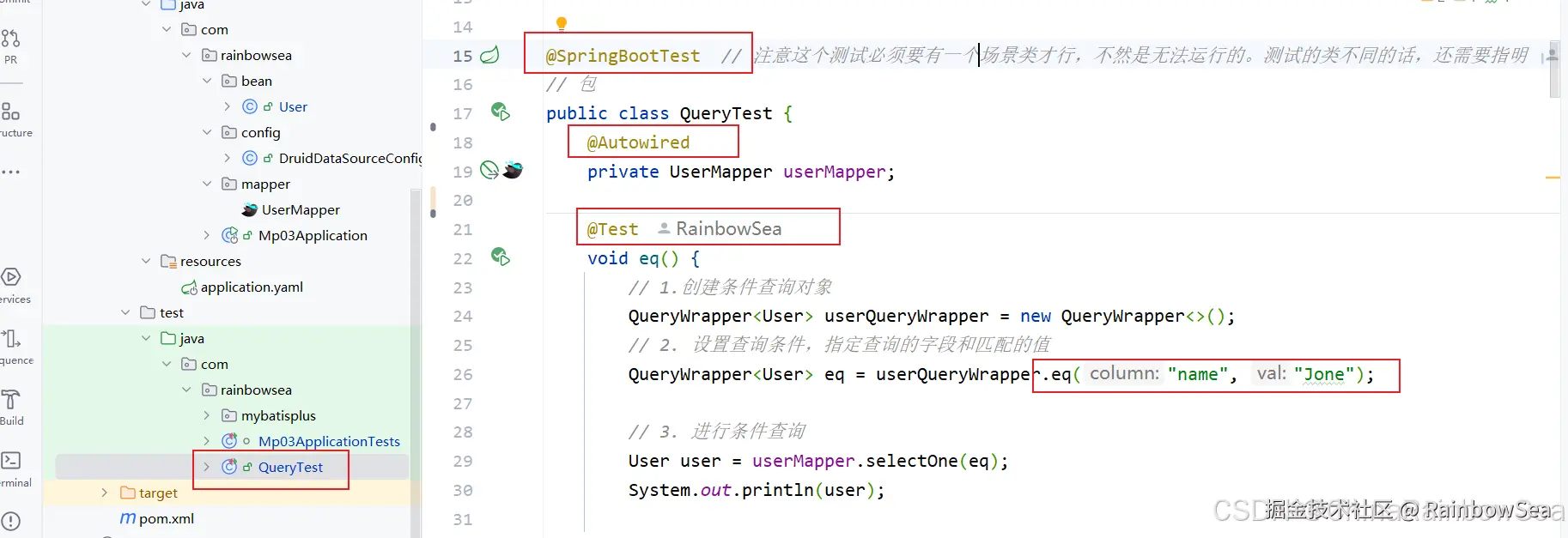Screen dimensions: 1568x538
Task: Run eq() test from line 22 gutter
Action: [x=500, y=257]
